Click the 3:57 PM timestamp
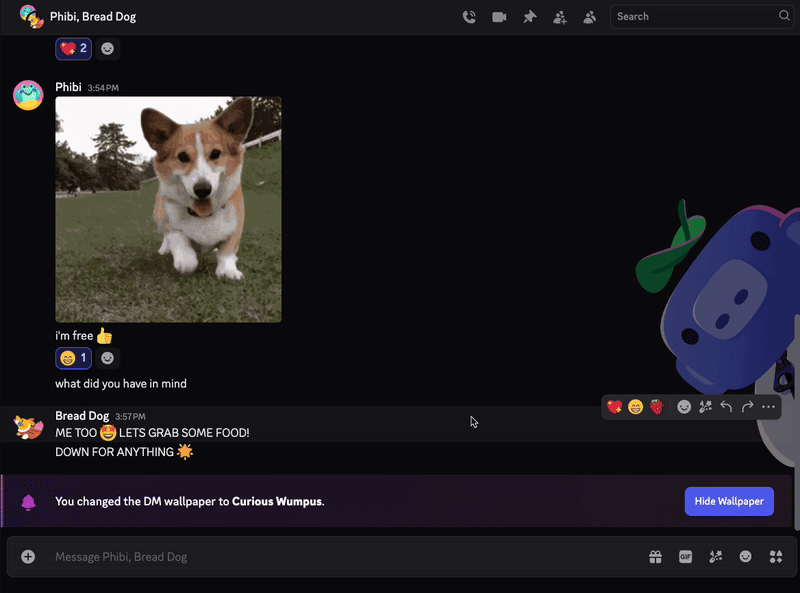The width and height of the screenshot is (800, 593). pyautogui.click(x=130, y=416)
